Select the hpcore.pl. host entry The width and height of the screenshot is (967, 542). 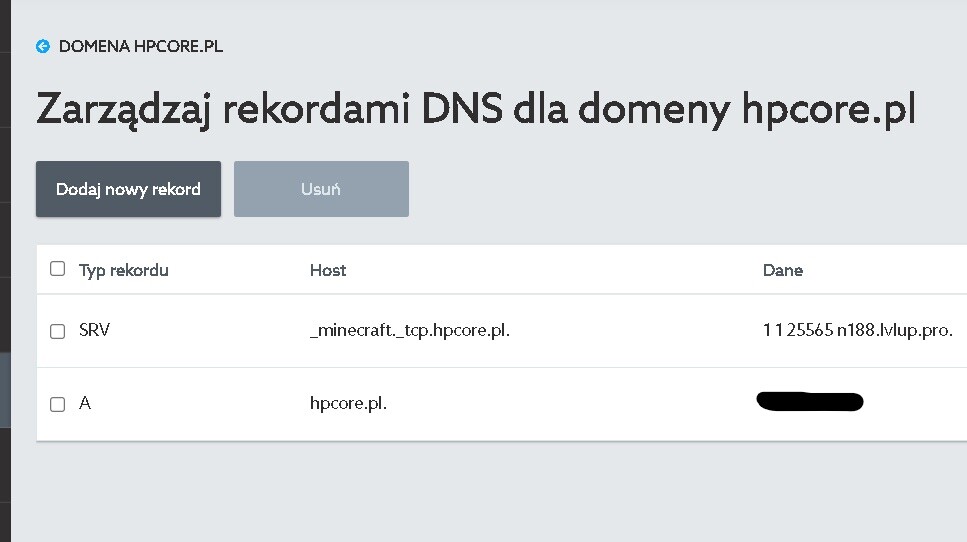click(x=348, y=403)
